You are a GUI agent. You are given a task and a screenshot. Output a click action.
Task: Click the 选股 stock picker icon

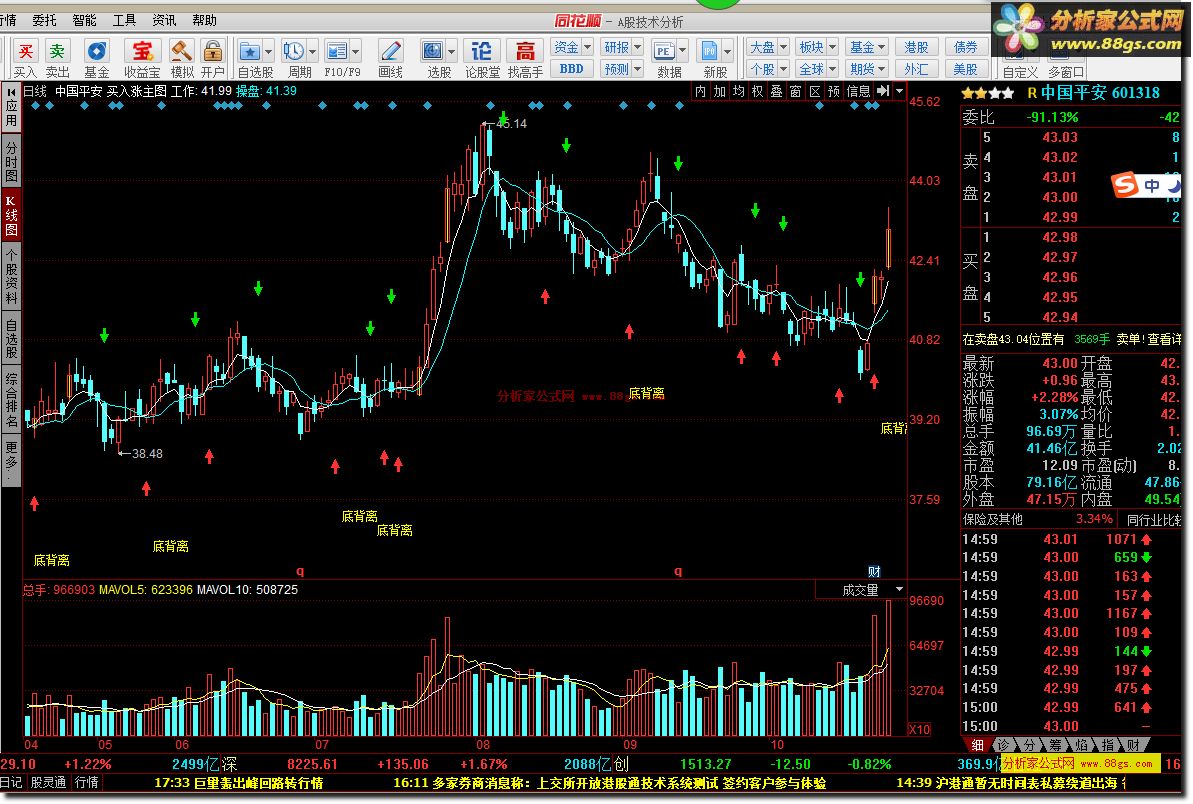click(x=433, y=52)
